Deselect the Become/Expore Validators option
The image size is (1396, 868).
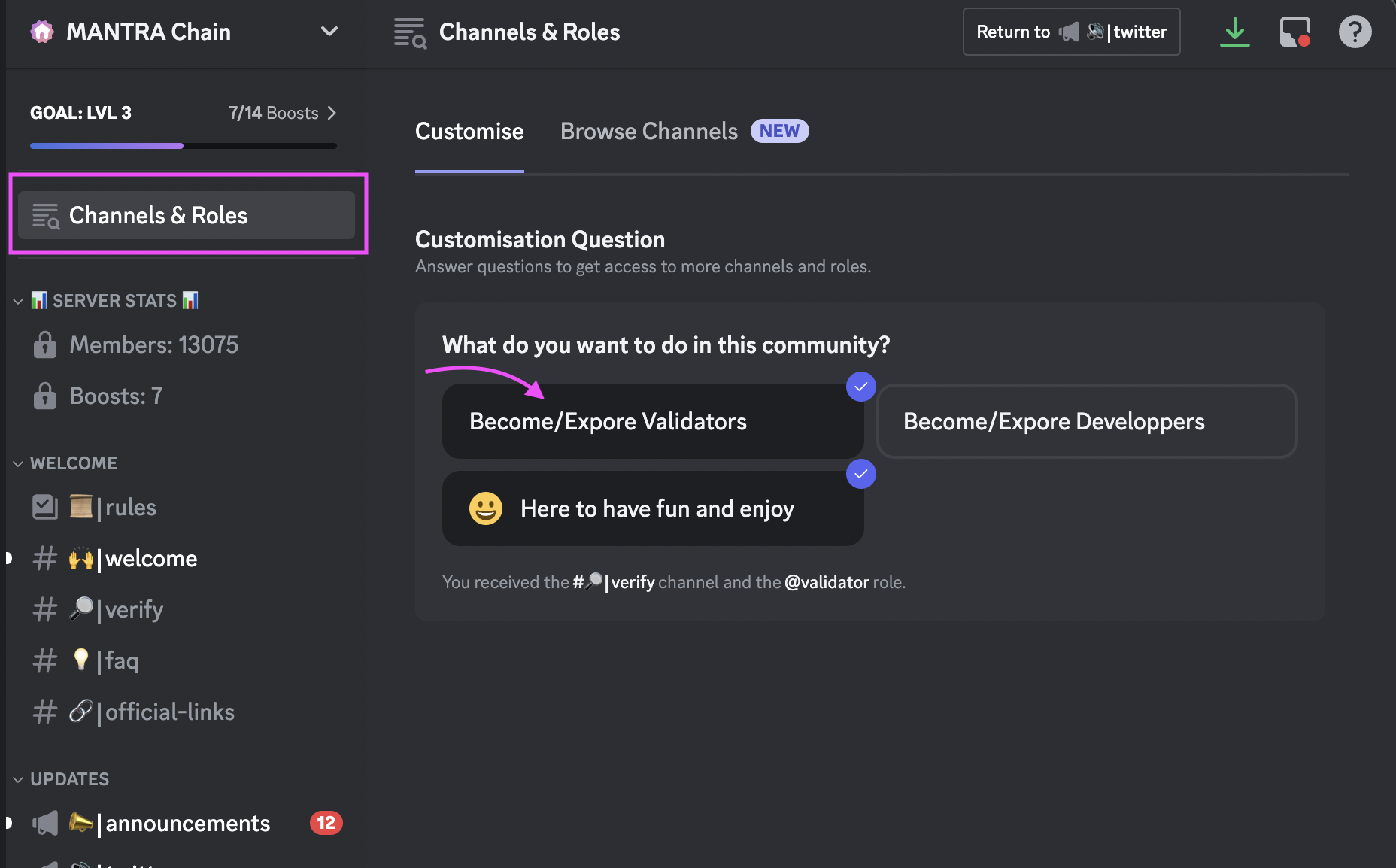point(652,421)
